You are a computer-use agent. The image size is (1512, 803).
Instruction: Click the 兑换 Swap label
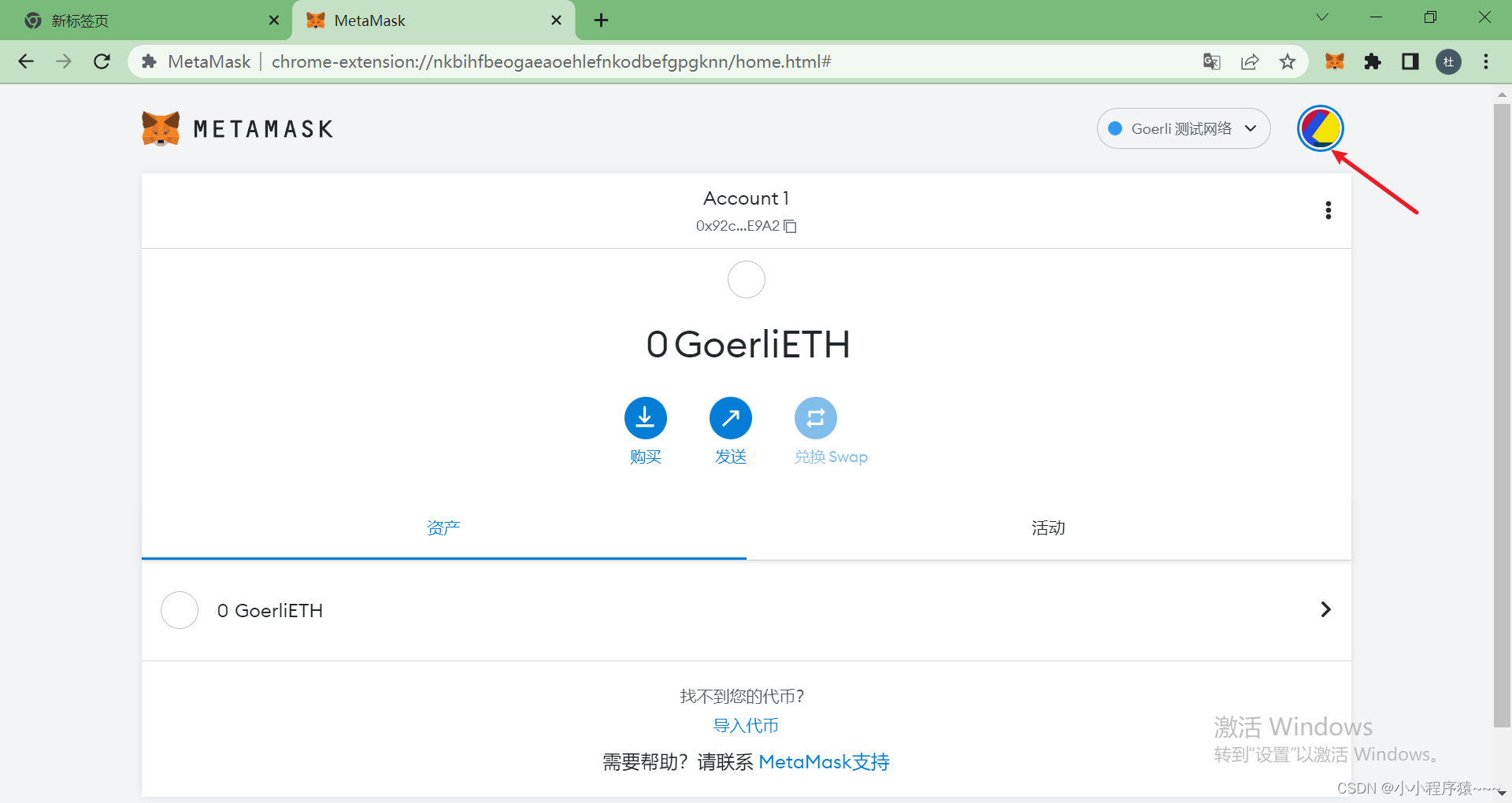click(x=831, y=457)
